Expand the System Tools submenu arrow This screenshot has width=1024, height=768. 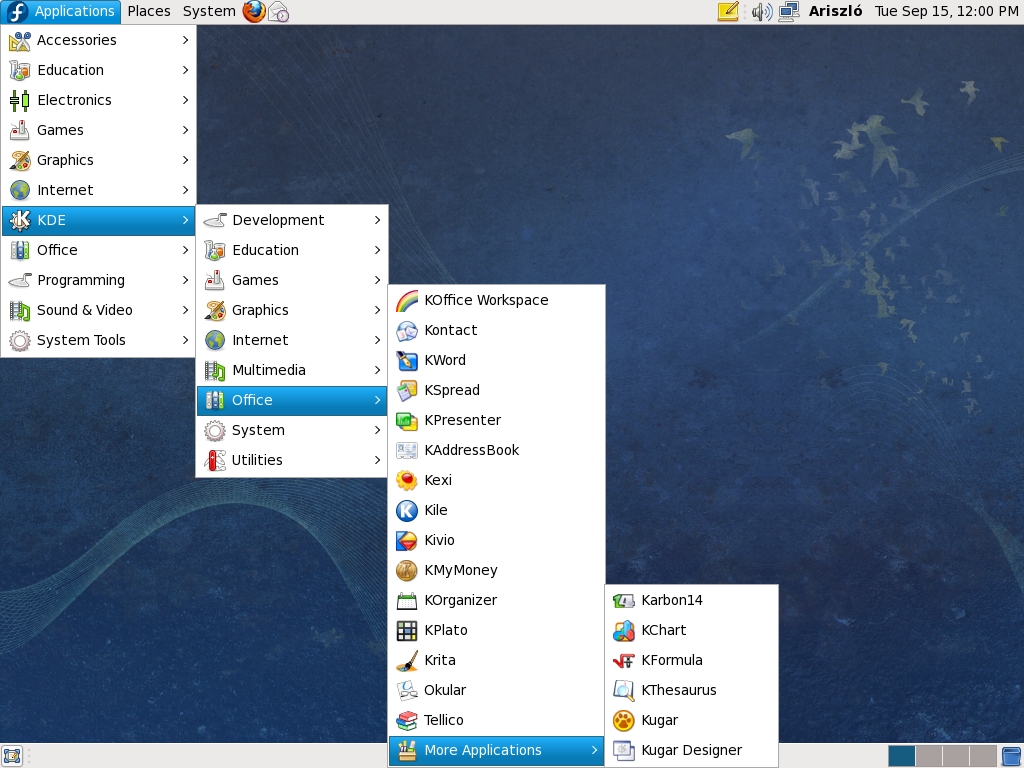(185, 340)
